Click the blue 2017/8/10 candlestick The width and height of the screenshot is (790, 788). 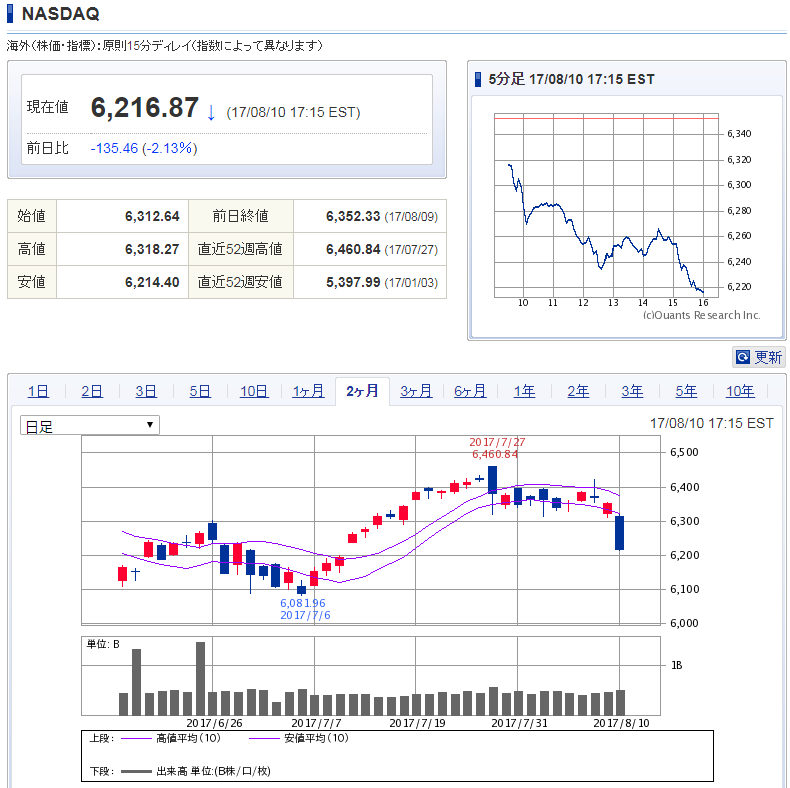click(x=620, y=533)
